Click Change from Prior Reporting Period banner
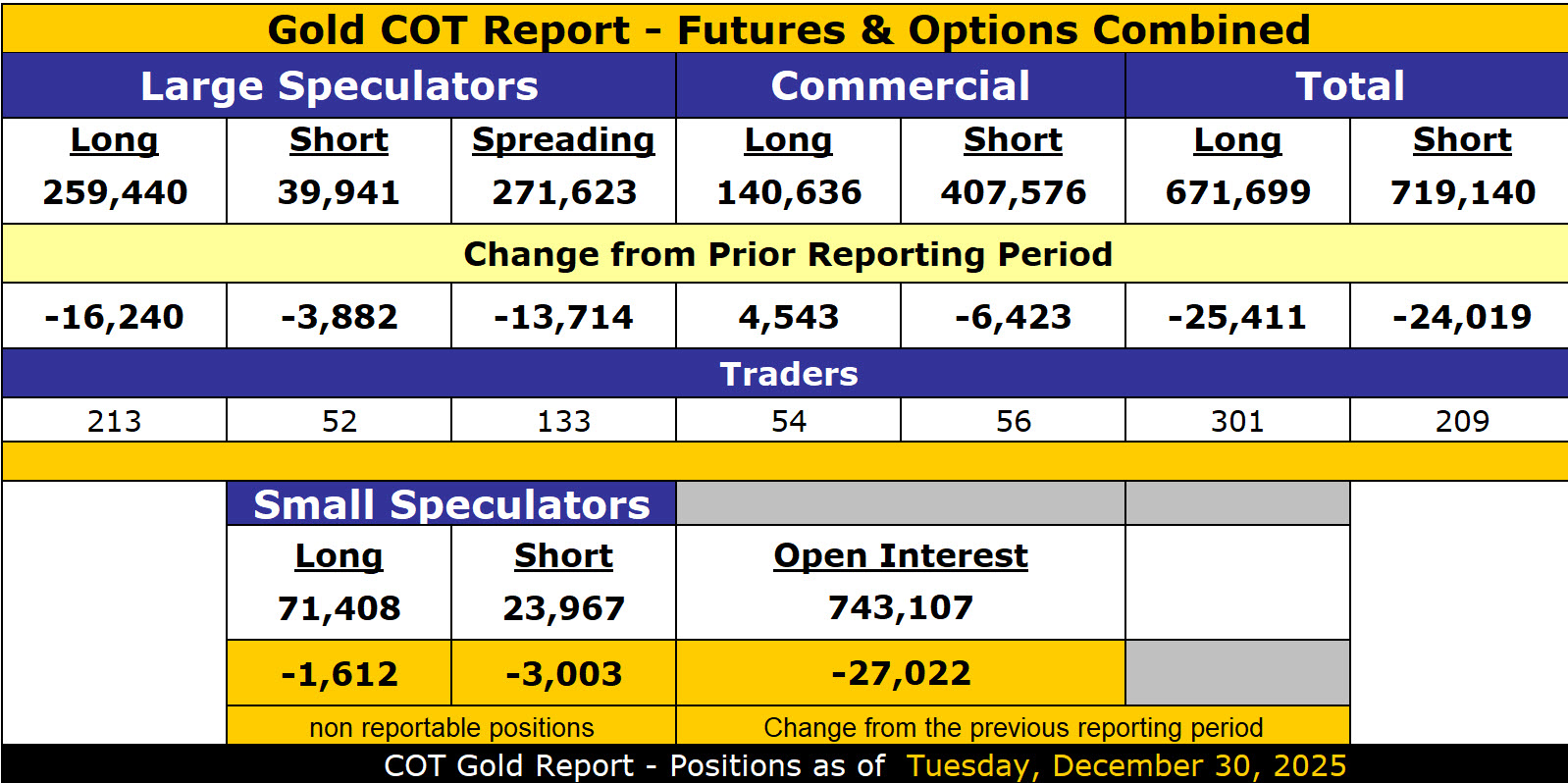 click(788, 254)
